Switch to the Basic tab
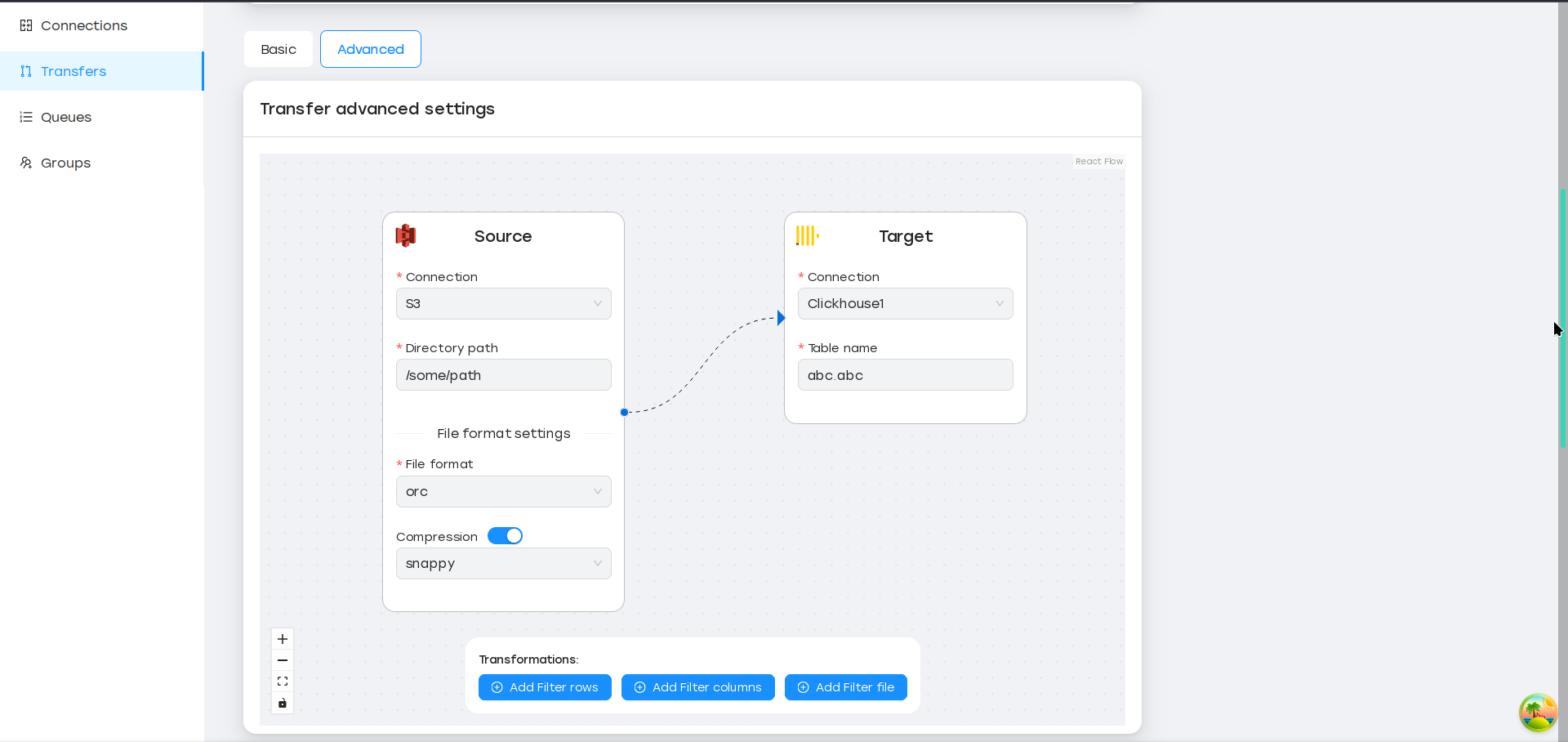The width and height of the screenshot is (1568, 742). [278, 49]
